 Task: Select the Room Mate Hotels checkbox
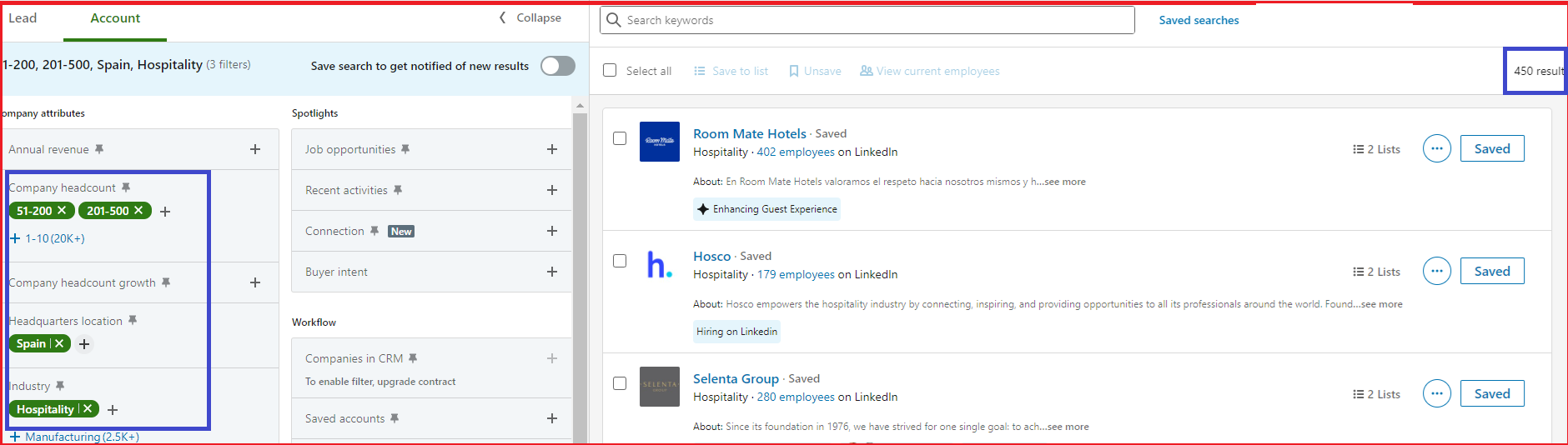click(620, 138)
